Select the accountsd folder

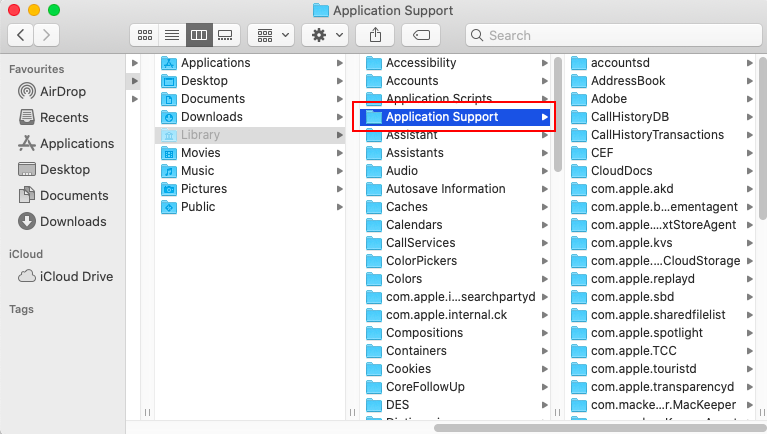click(660, 63)
